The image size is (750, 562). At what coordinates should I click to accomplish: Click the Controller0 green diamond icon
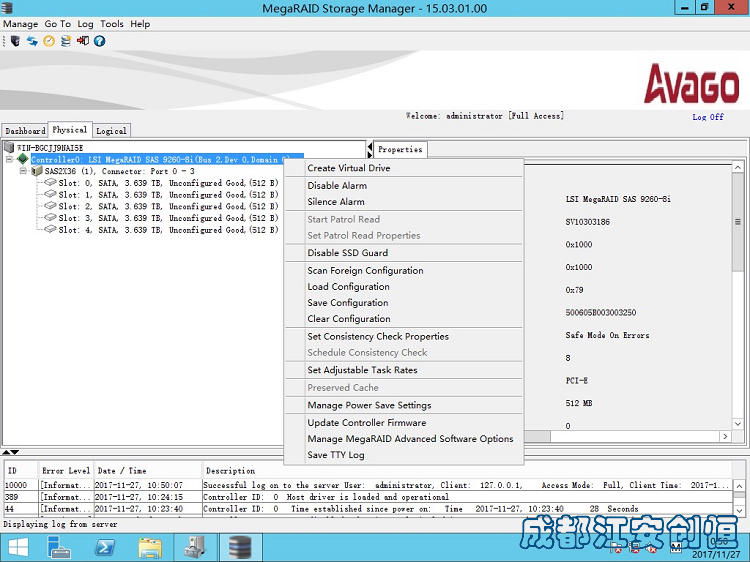22,159
